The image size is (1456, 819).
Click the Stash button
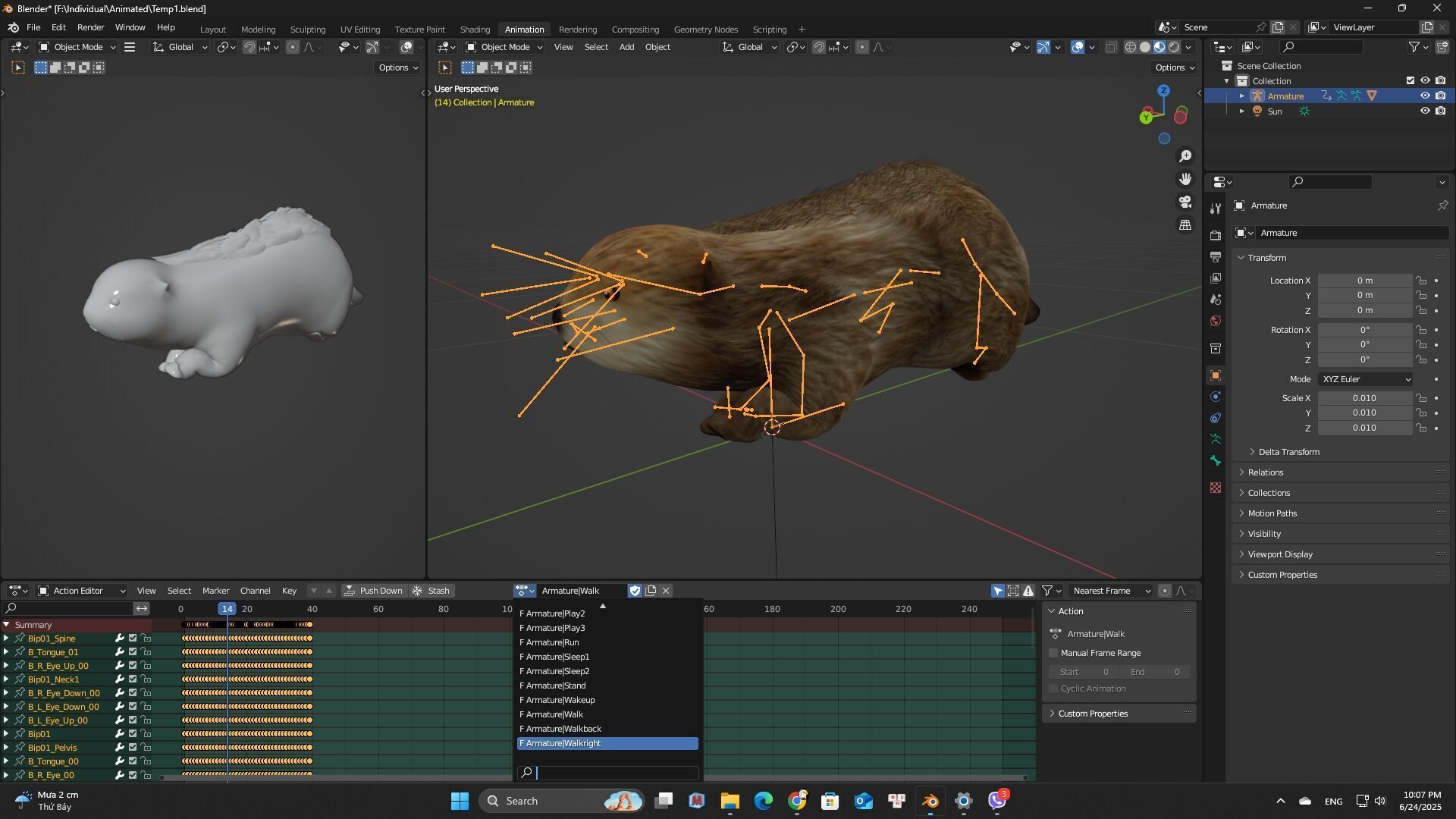click(x=431, y=591)
